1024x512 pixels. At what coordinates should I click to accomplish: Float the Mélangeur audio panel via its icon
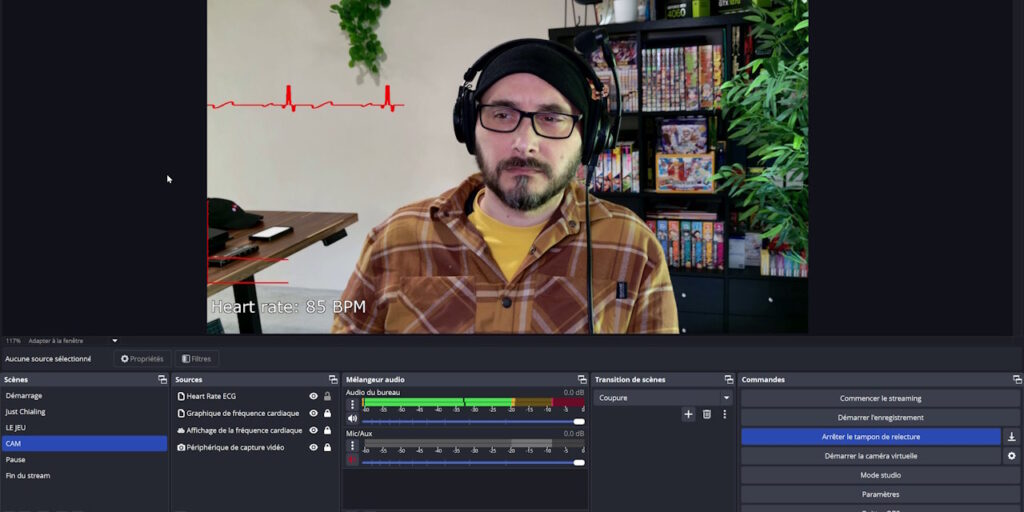click(582, 379)
